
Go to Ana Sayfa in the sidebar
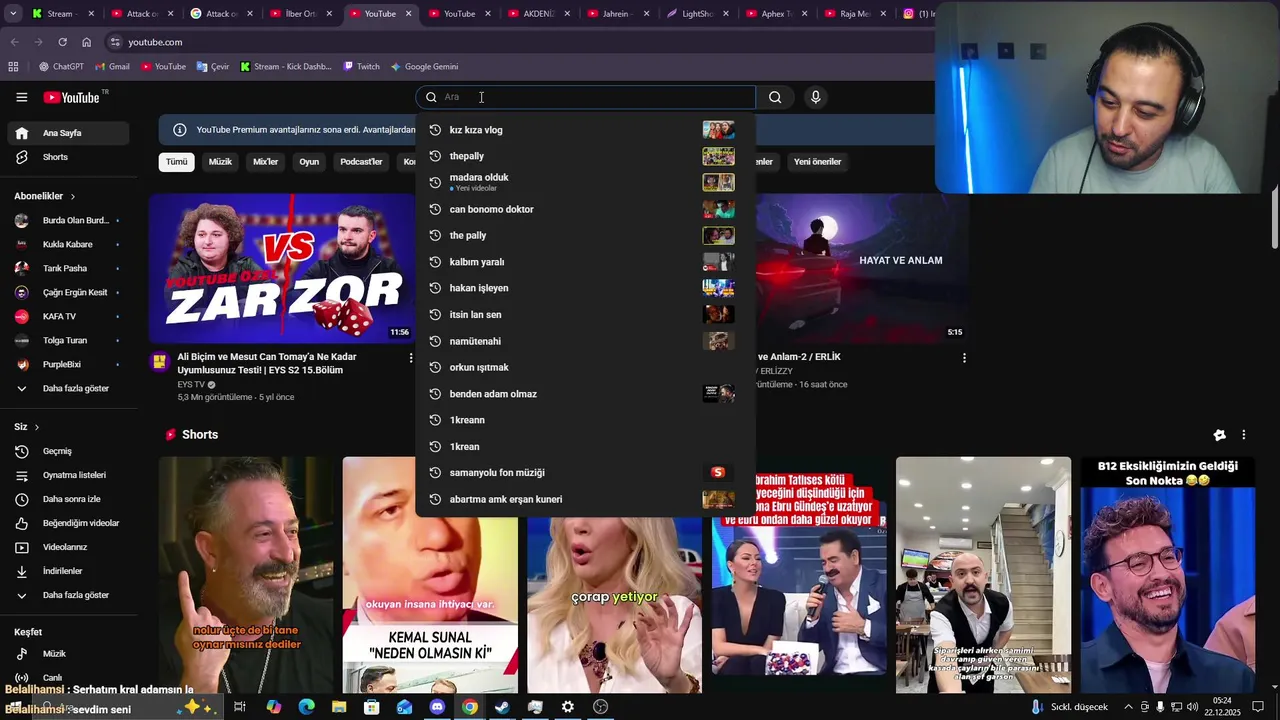pos(66,133)
